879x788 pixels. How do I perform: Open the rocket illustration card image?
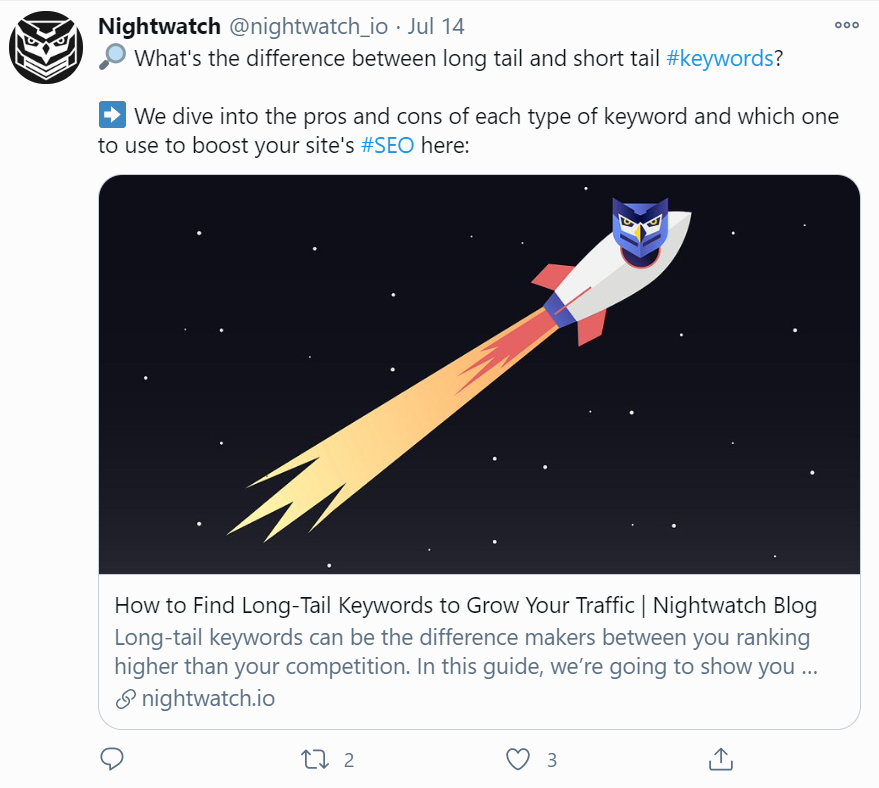coord(479,374)
